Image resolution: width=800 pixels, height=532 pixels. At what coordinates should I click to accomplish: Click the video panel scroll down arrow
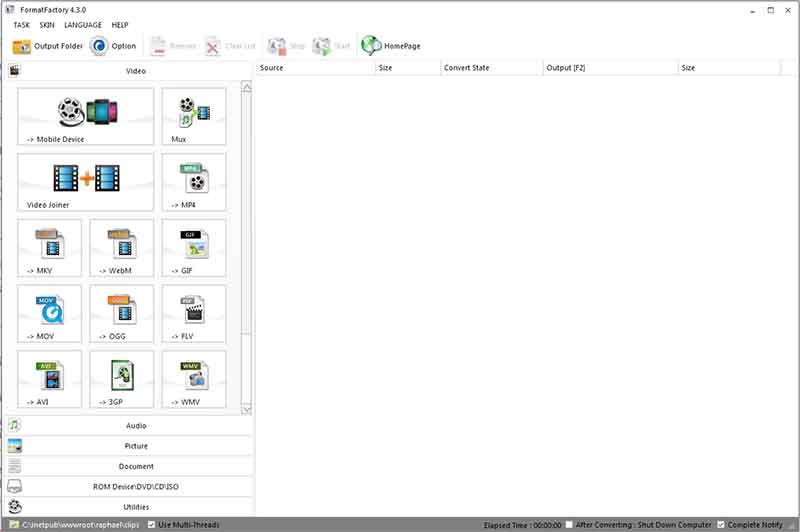click(246, 409)
